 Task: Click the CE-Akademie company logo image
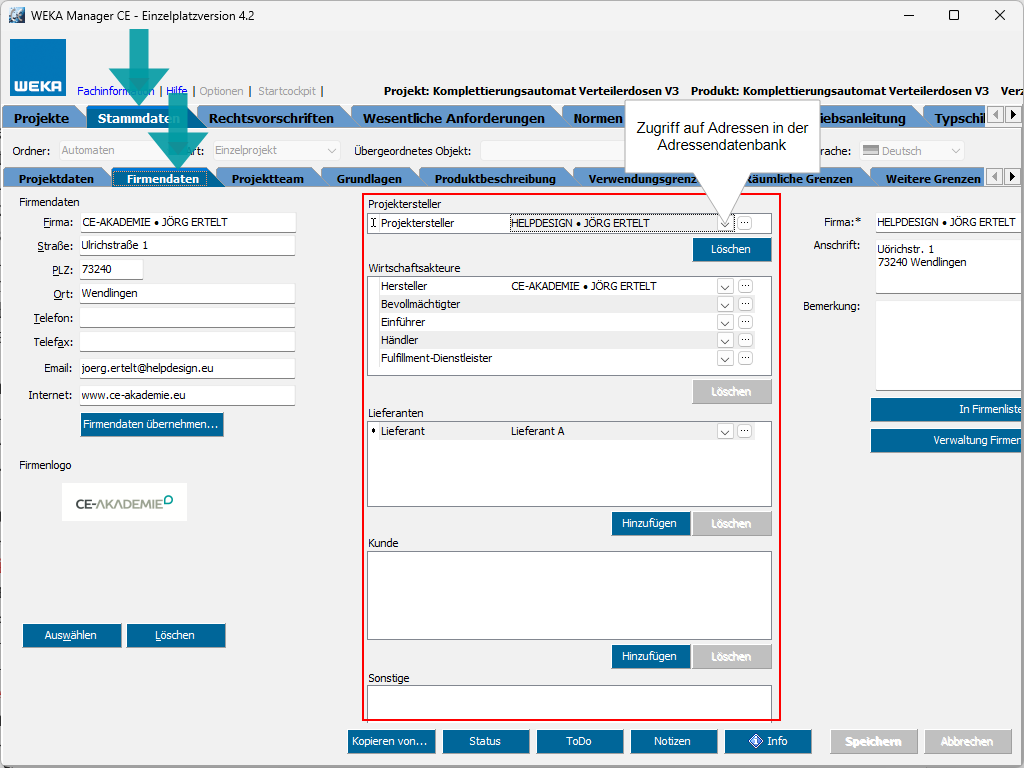coord(124,503)
